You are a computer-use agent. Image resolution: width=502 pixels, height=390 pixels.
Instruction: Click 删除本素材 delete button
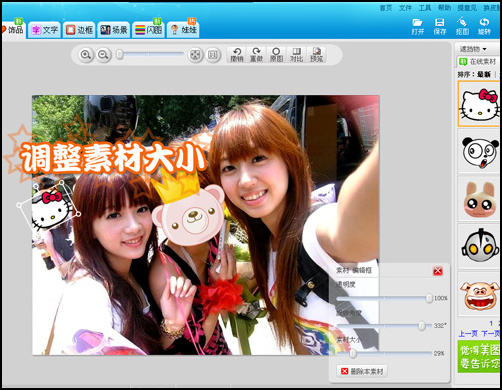[362, 371]
